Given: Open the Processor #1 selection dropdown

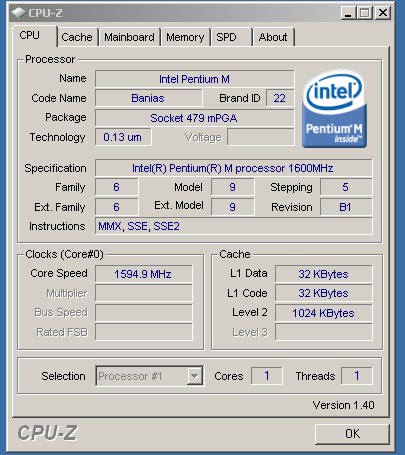Looking at the screenshot, I should tap(149, 376).
